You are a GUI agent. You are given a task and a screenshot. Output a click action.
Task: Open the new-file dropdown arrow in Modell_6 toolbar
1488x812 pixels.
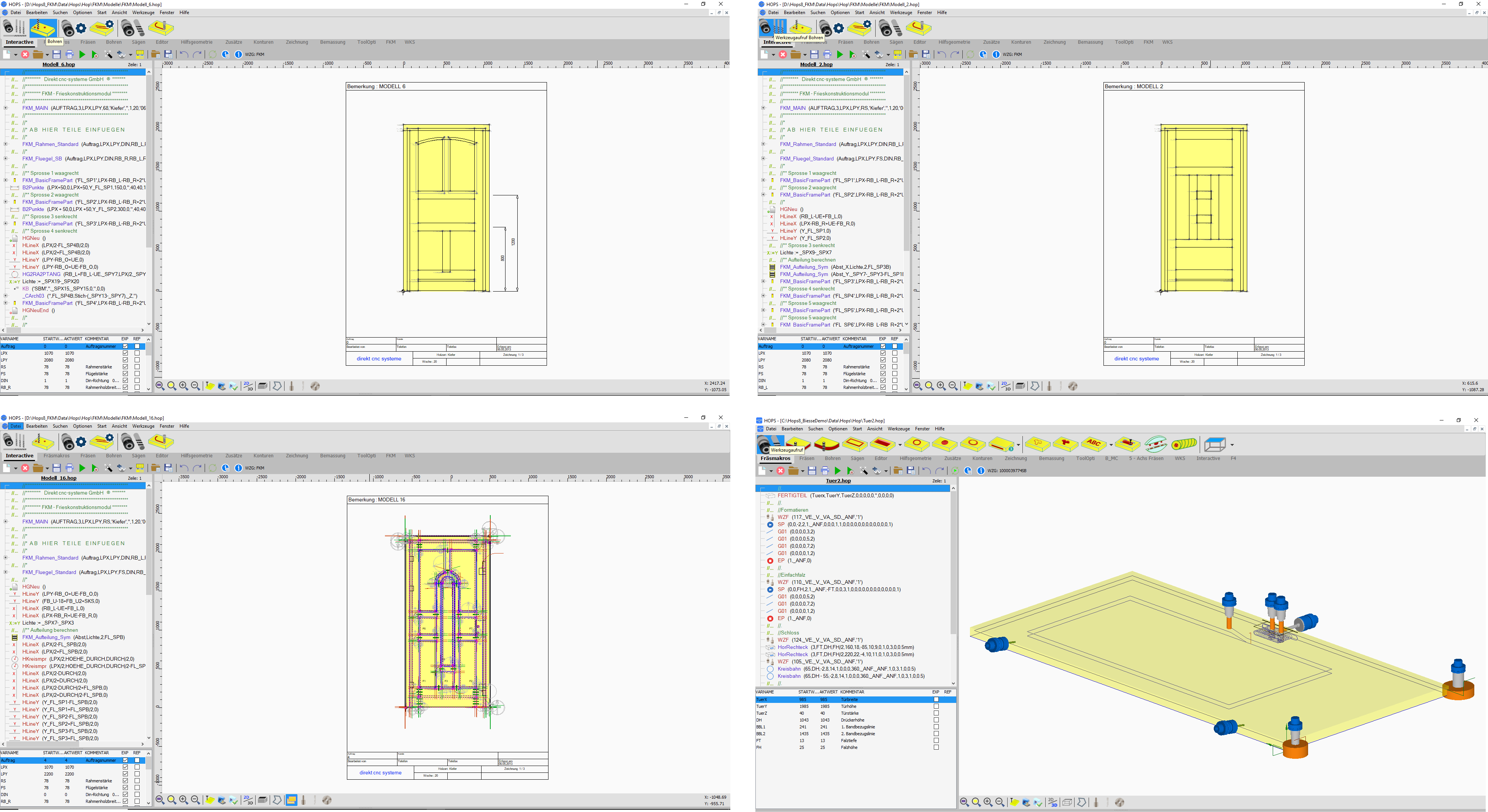tap(16, 55)
